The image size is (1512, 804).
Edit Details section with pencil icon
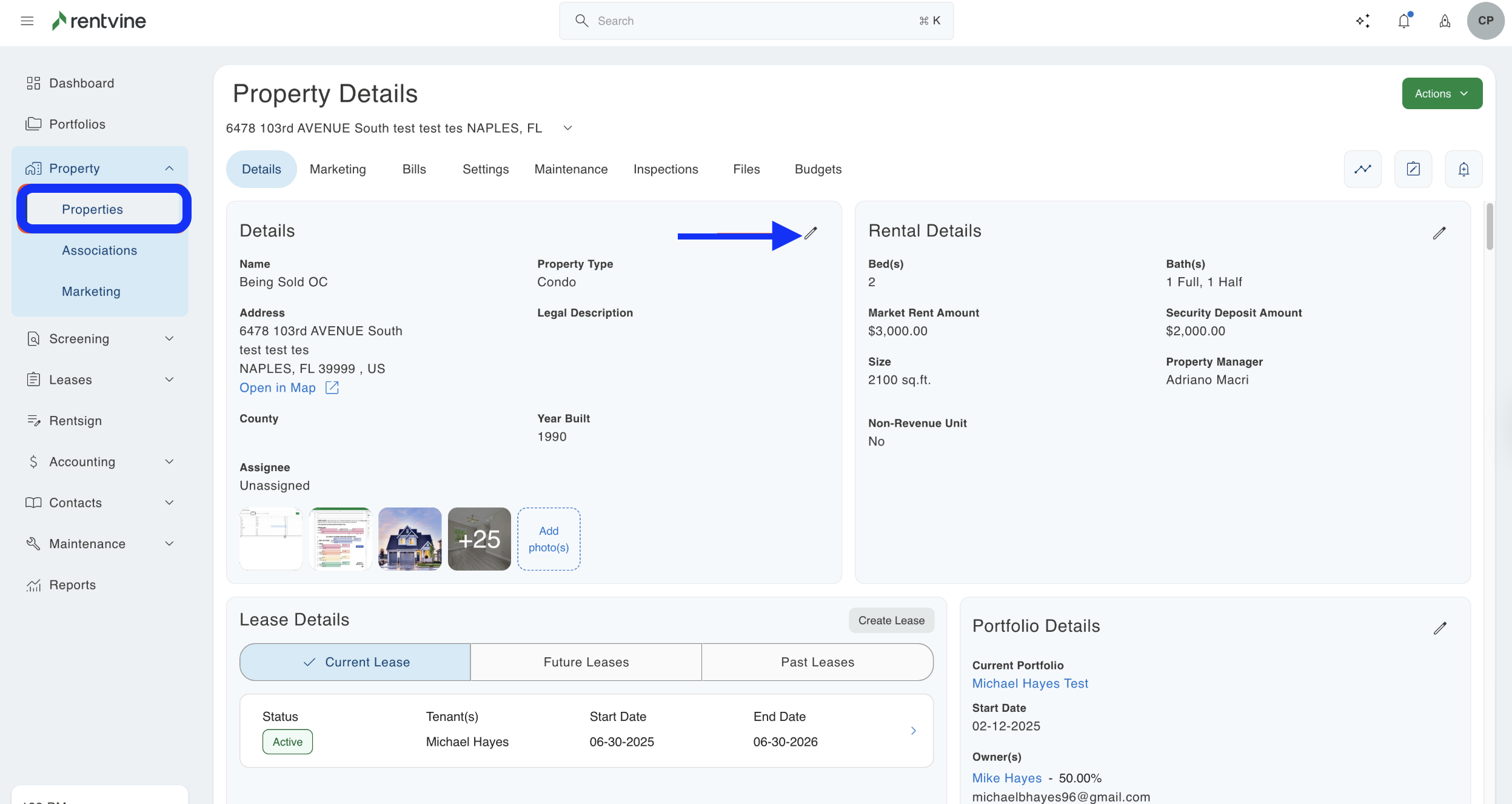click(x=811, y=233)
